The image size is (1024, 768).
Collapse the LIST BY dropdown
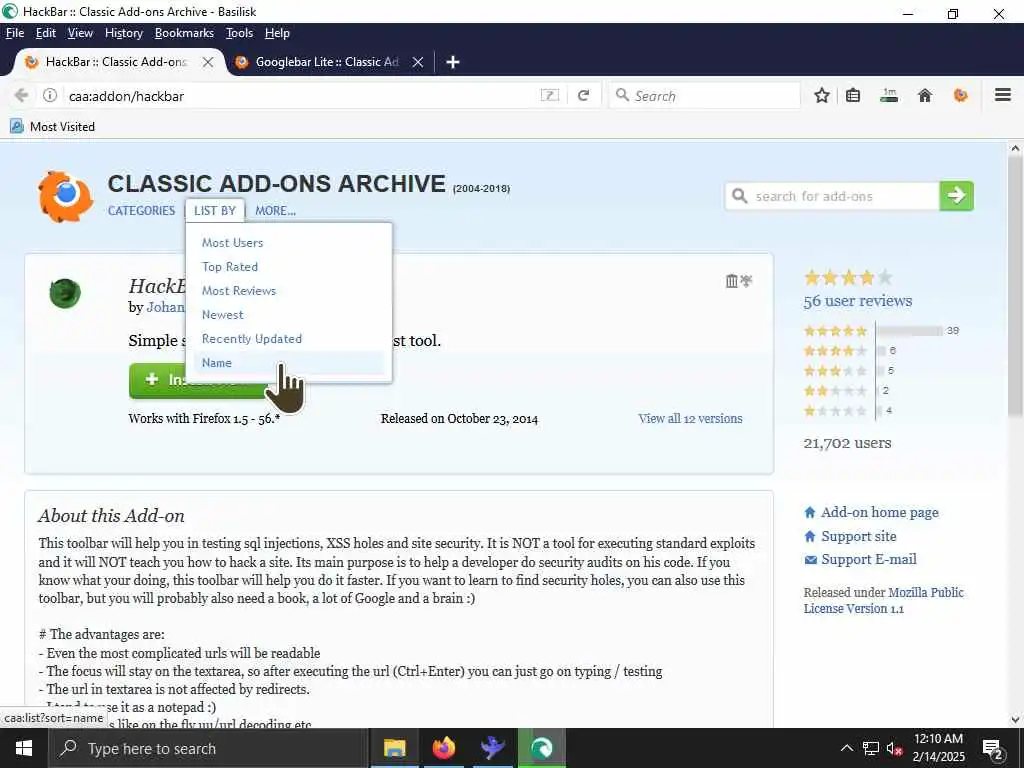coord(215,211)
